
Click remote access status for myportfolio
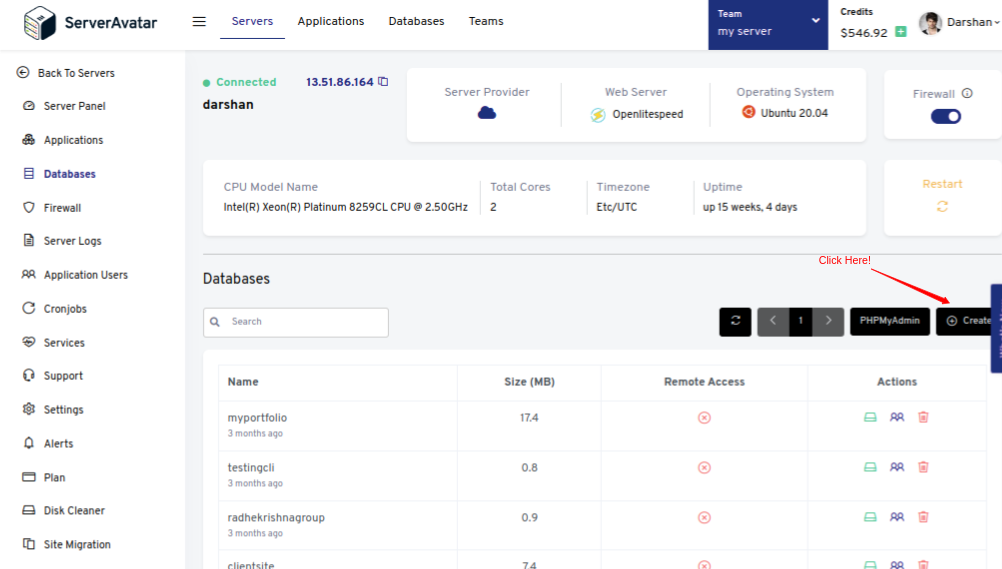coord(704,417)
